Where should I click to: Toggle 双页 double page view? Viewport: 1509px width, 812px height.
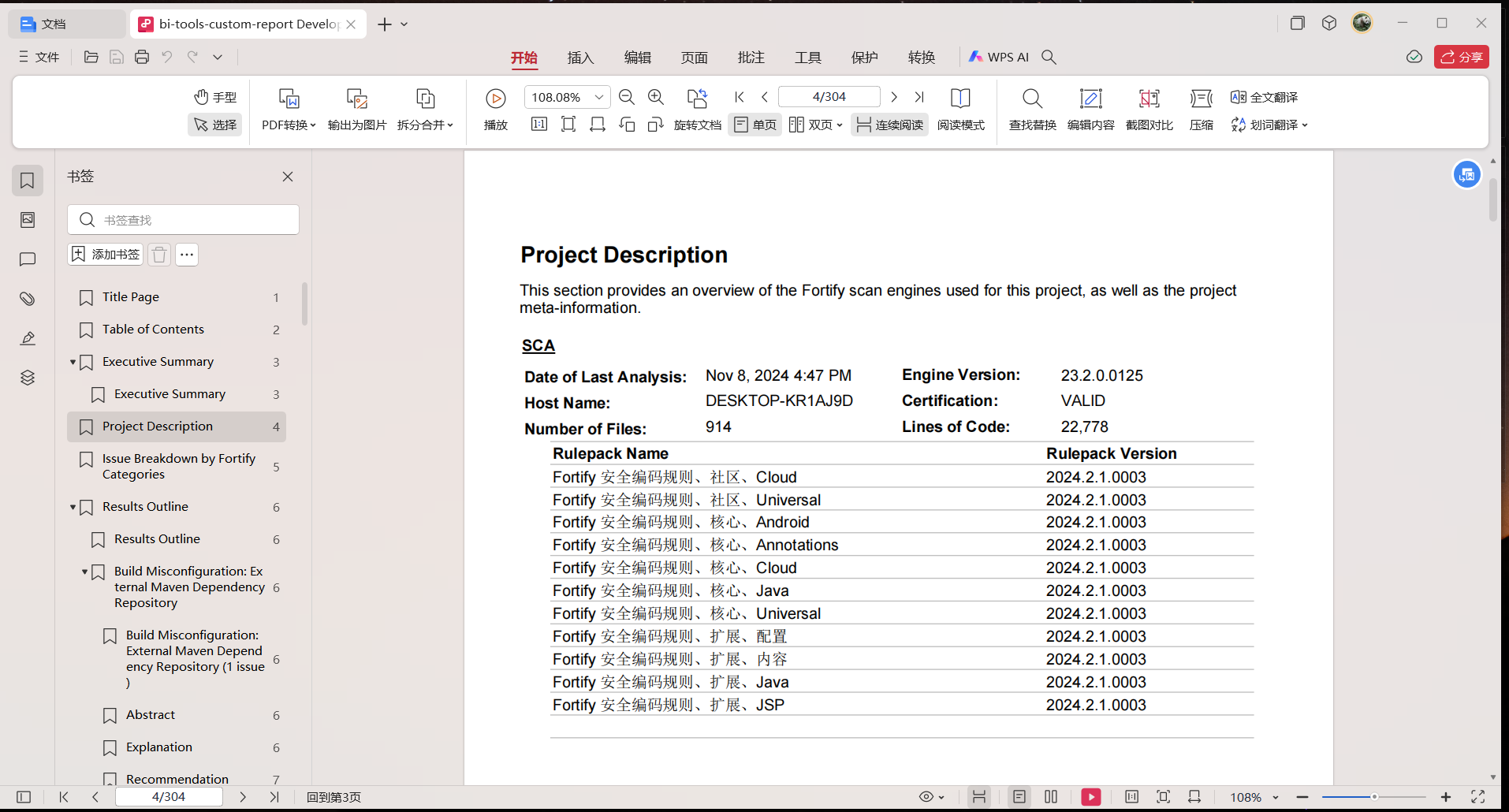pyautogui.click(x=815, y=125)
